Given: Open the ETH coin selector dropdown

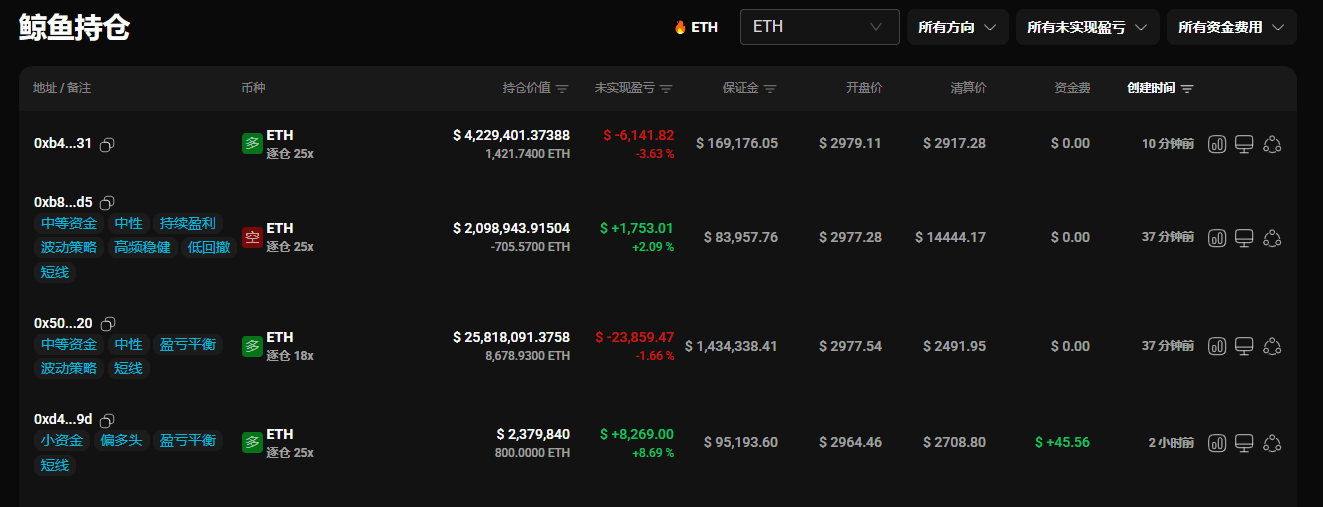Looking at the screenshot, I should [x=819, y=27].
